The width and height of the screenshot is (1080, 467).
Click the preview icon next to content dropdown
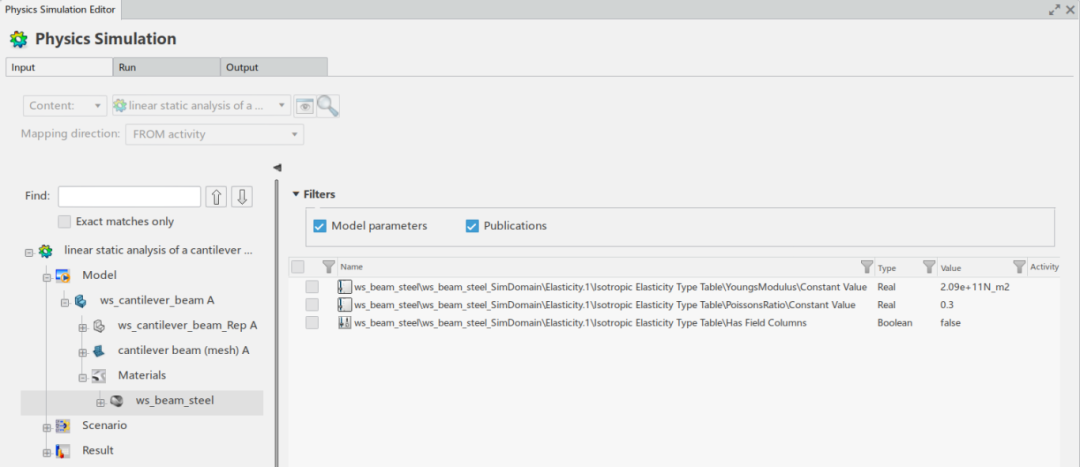pyautogui.click(x=304, y=106)
